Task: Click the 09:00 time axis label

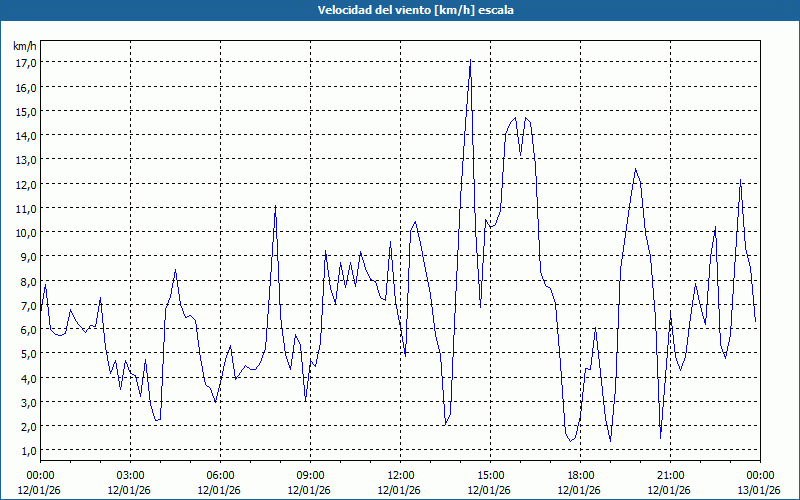Action: (x=310, y=475)
